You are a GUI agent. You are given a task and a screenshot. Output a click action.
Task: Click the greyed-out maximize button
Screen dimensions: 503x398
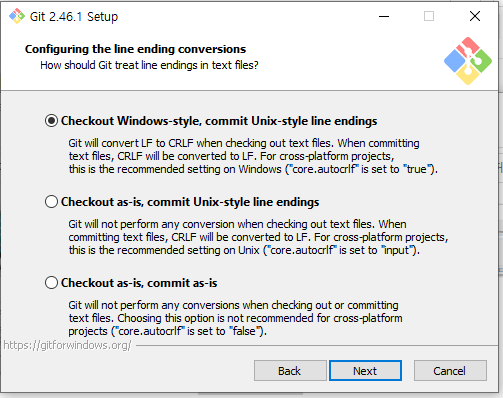[x=429, y=16]
